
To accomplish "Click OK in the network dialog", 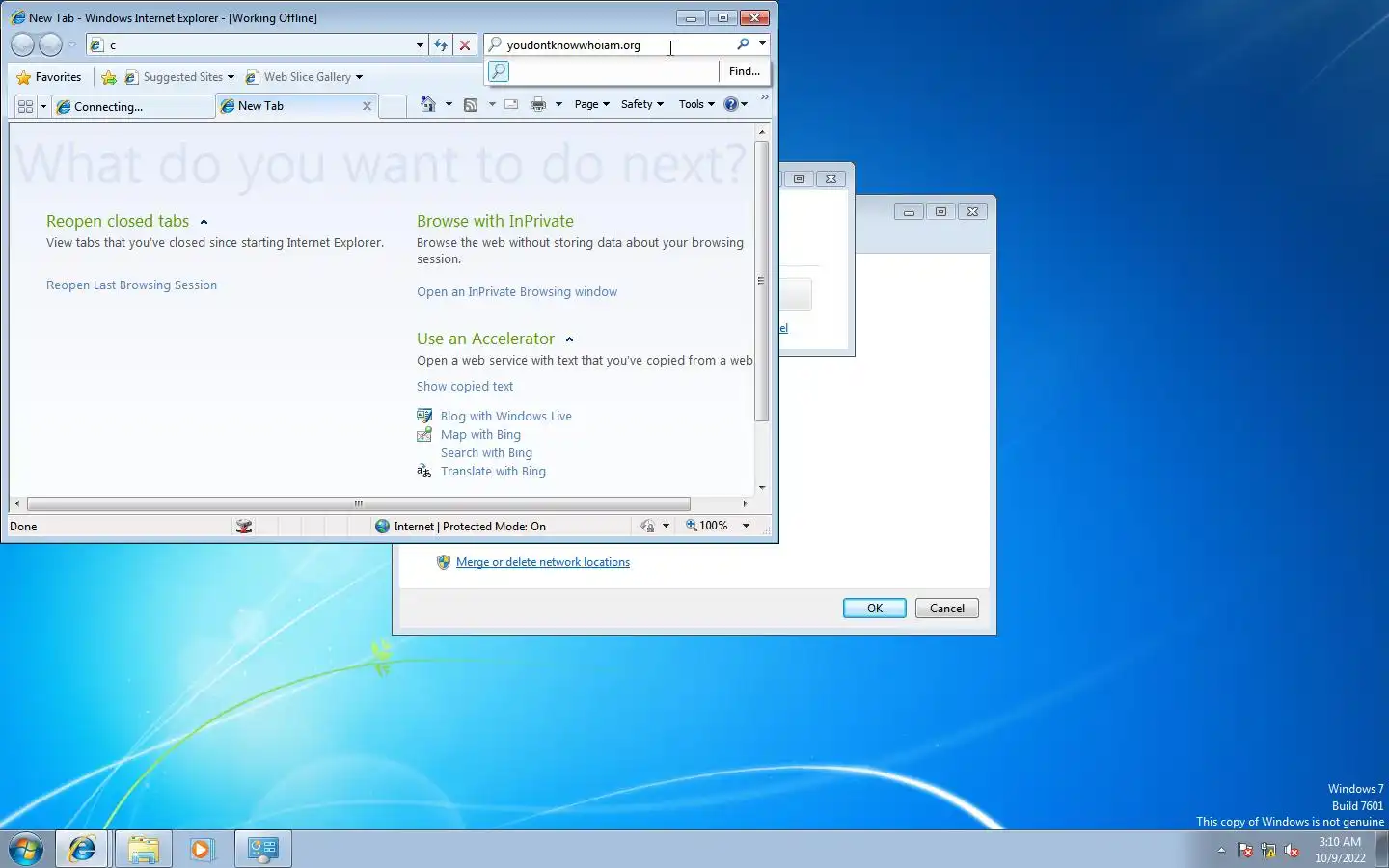I will [x=875, y=609].
